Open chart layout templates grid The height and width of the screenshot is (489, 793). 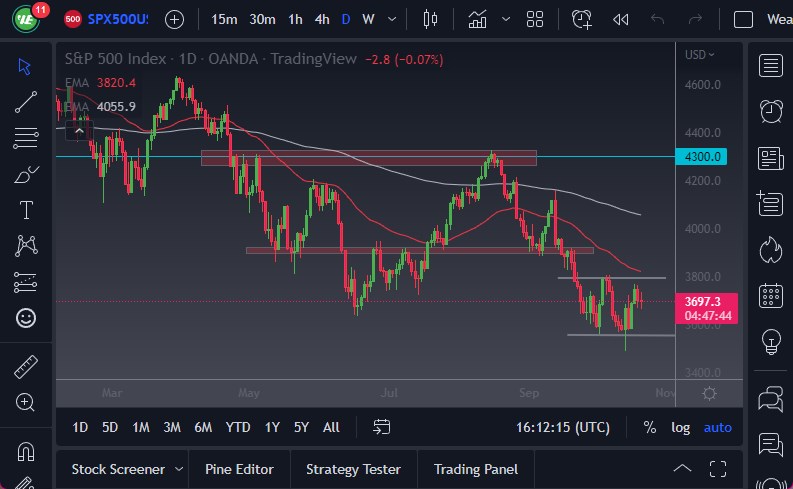[535, 19]
